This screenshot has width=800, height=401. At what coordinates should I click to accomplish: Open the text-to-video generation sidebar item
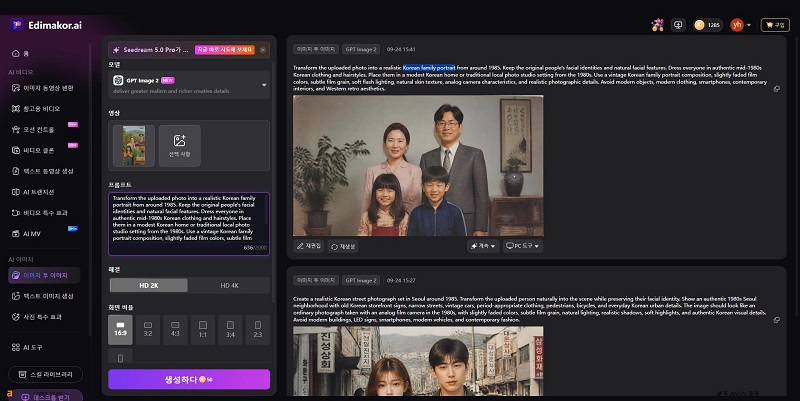click(44, 171)
